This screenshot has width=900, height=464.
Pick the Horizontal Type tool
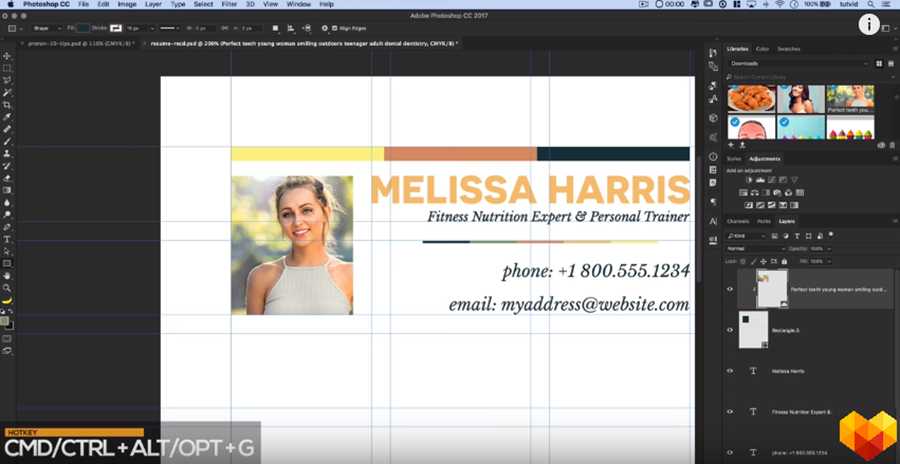tap(7, 239)
